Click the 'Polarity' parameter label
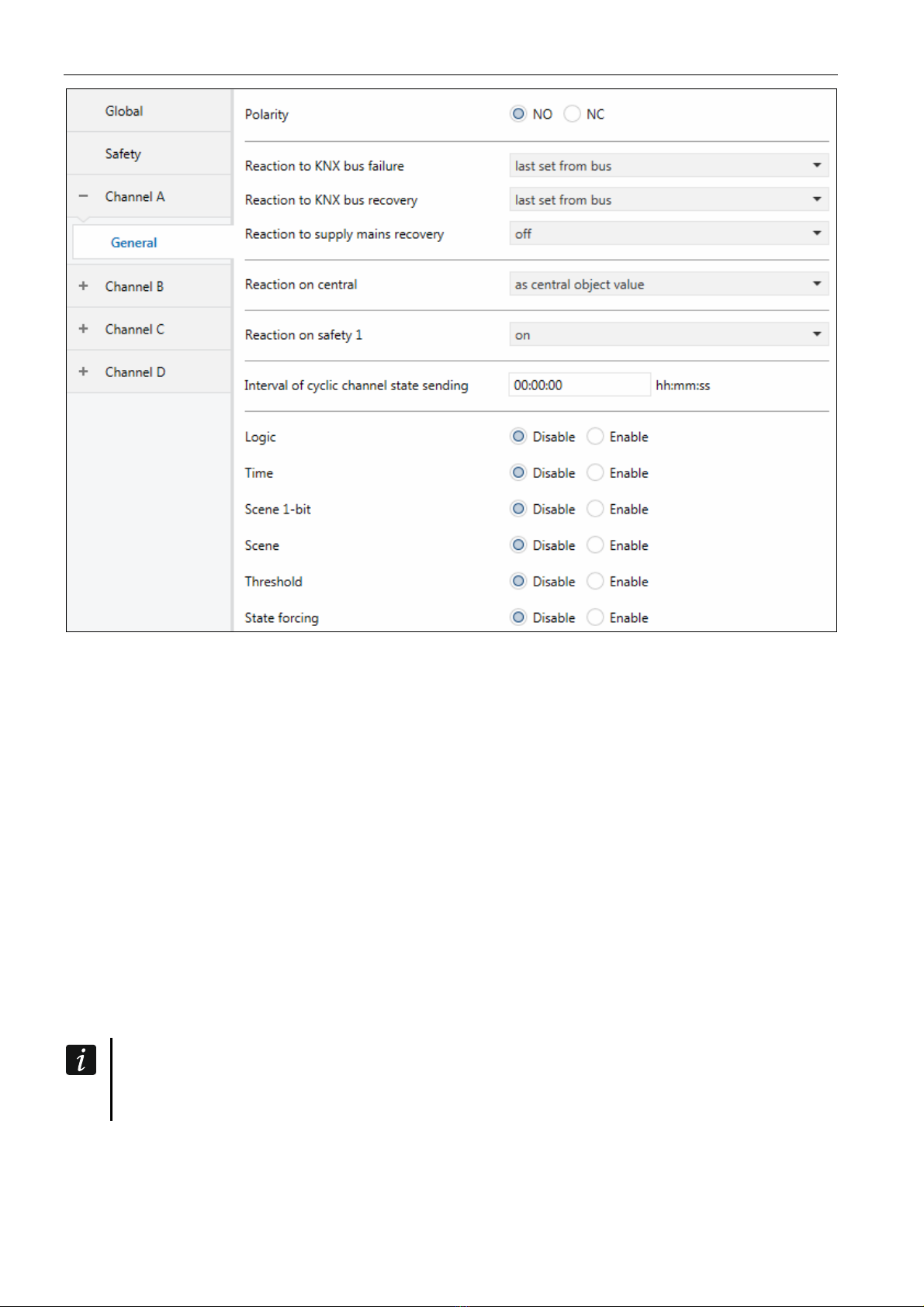924x1307 pixels. 266,115
